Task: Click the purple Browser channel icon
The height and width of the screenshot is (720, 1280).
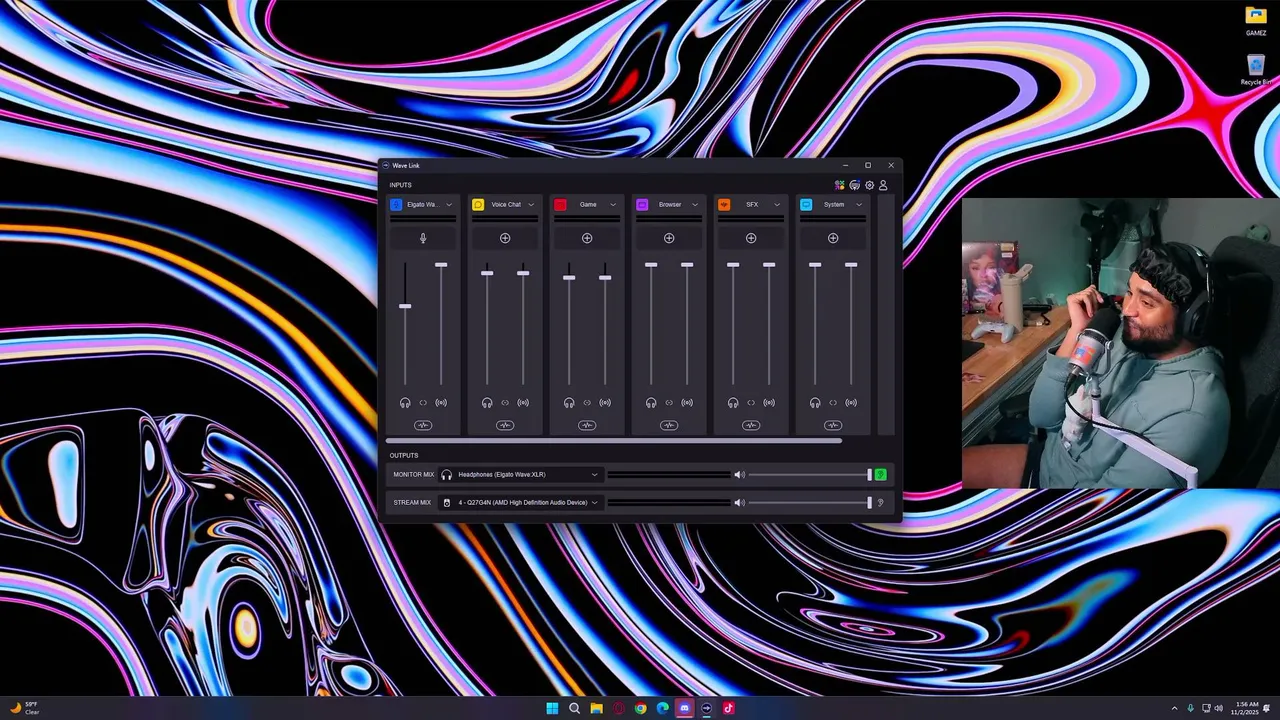Action: point(642,204)
